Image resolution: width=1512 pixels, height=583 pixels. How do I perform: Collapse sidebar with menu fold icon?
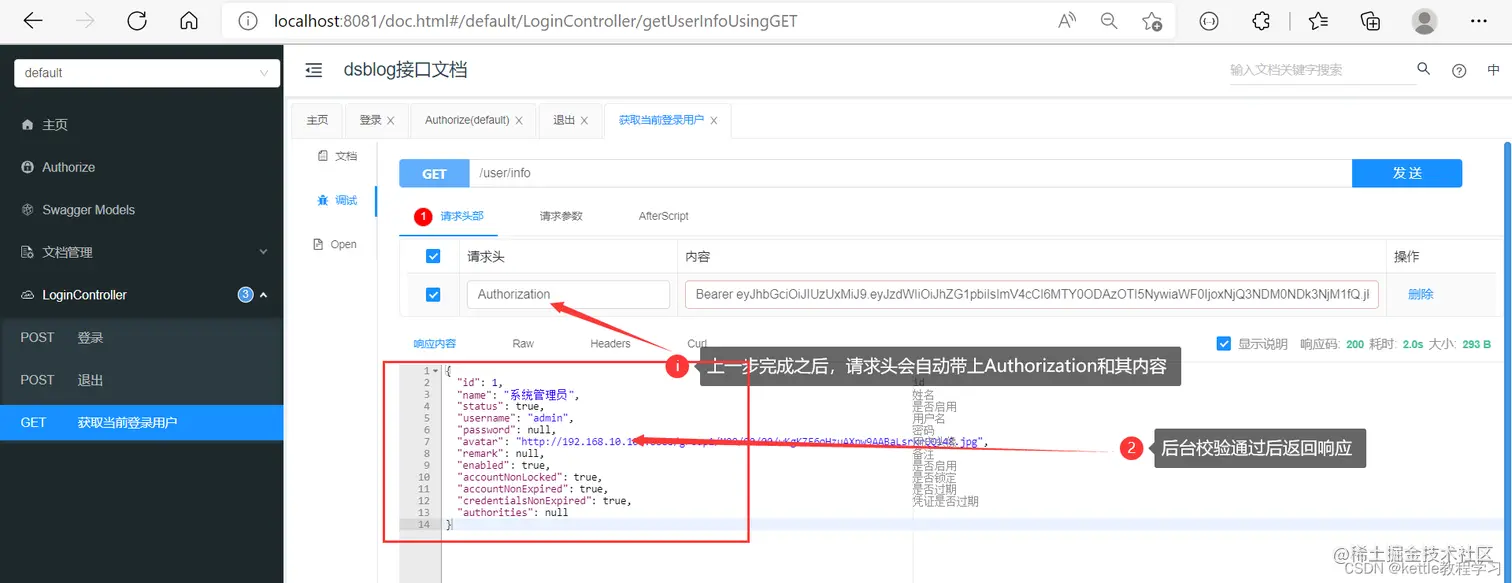pyautogui.click(x=314, y=70)
